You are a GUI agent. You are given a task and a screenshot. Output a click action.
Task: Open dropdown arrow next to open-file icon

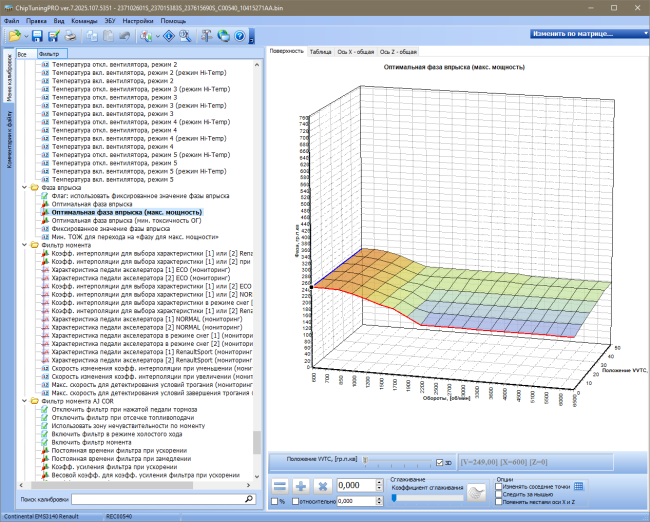26,36
